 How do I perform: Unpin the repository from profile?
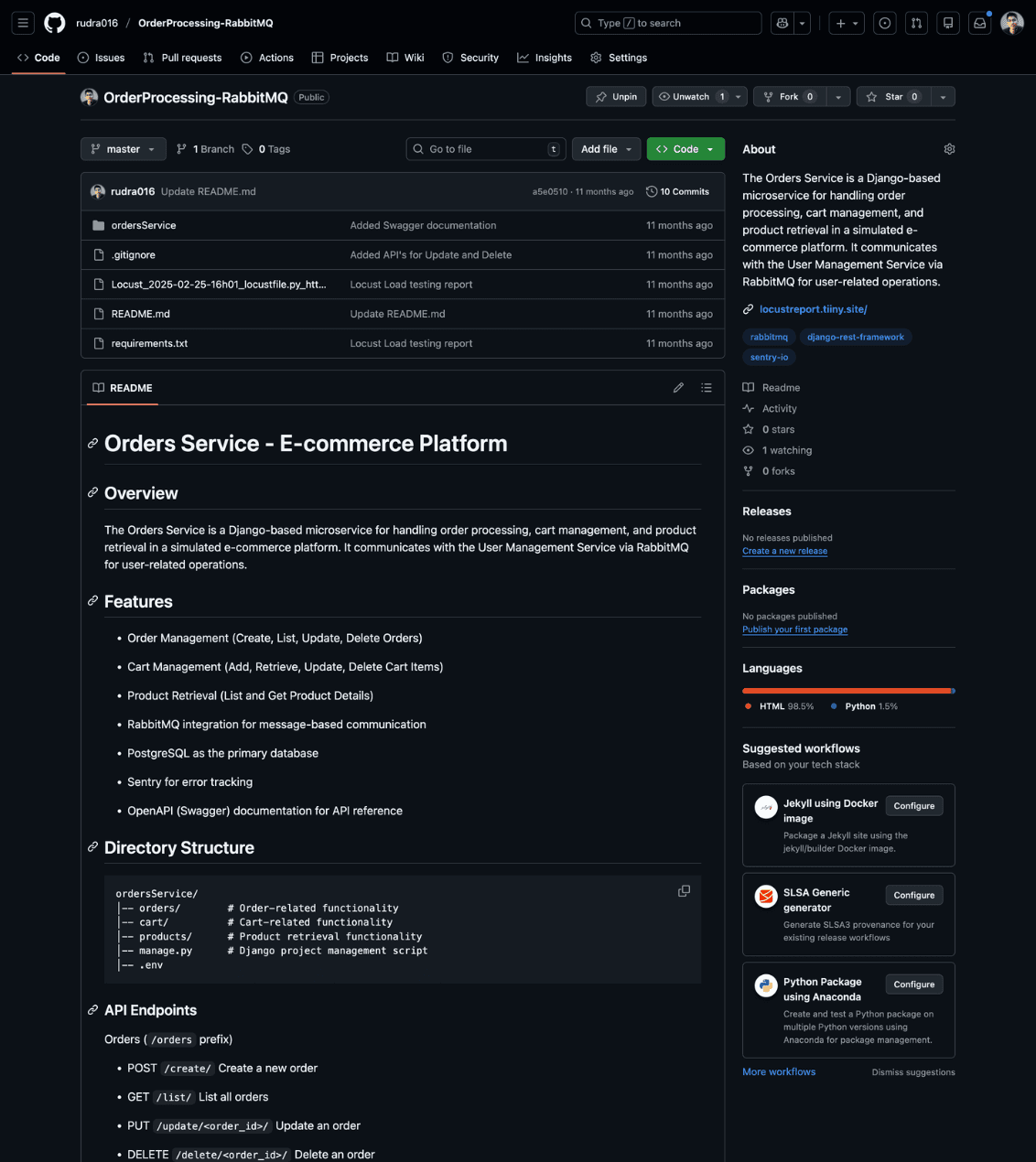pyautogui.click(x=617, y=97)
